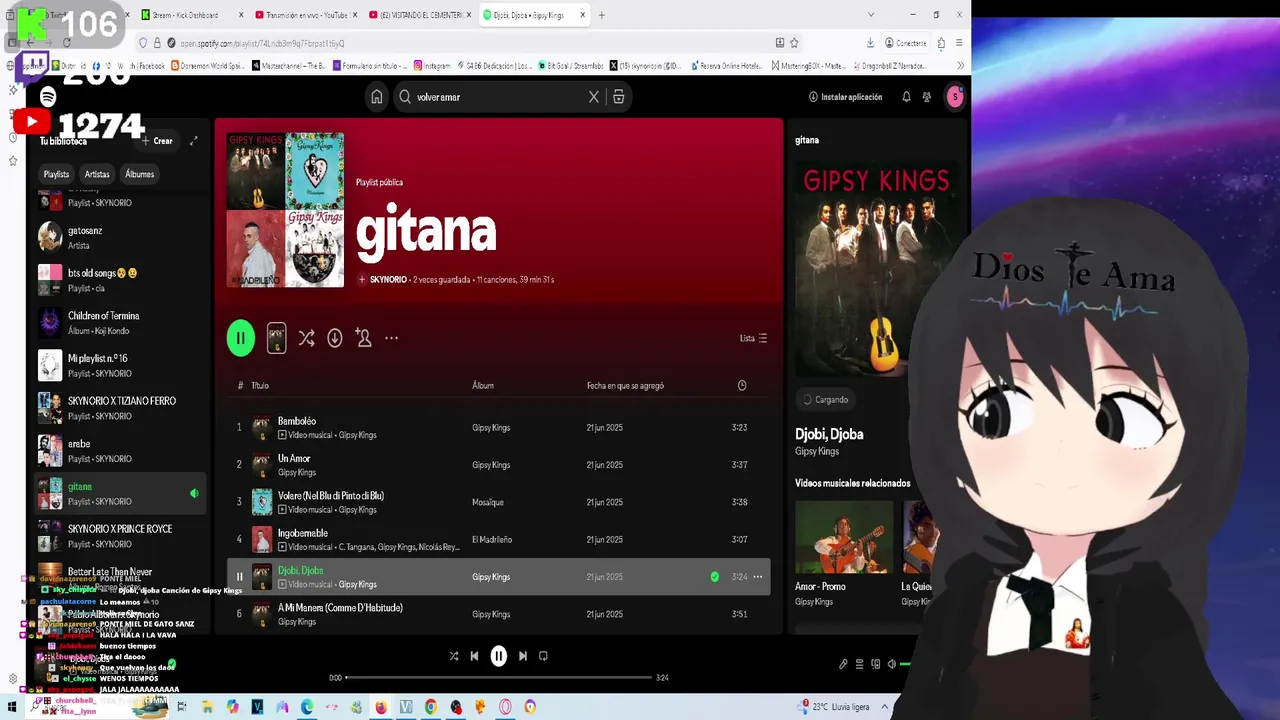This screenshot has width=1280, height=720.
Task: Open El Madrileño album link
Action: coord(492,540)
